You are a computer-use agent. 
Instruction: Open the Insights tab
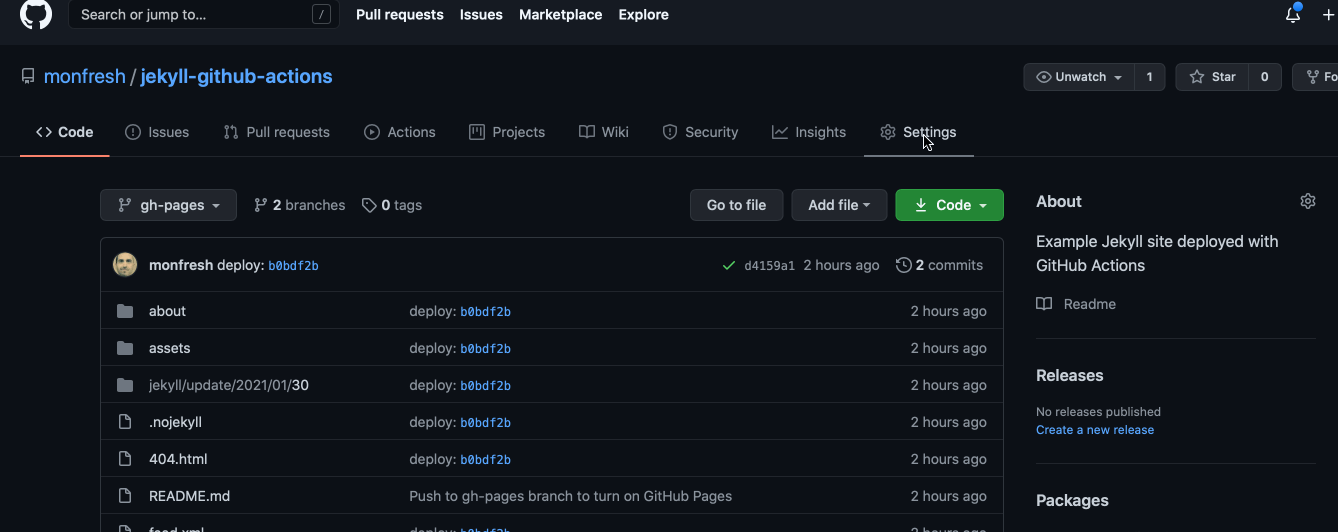point(809,132)
